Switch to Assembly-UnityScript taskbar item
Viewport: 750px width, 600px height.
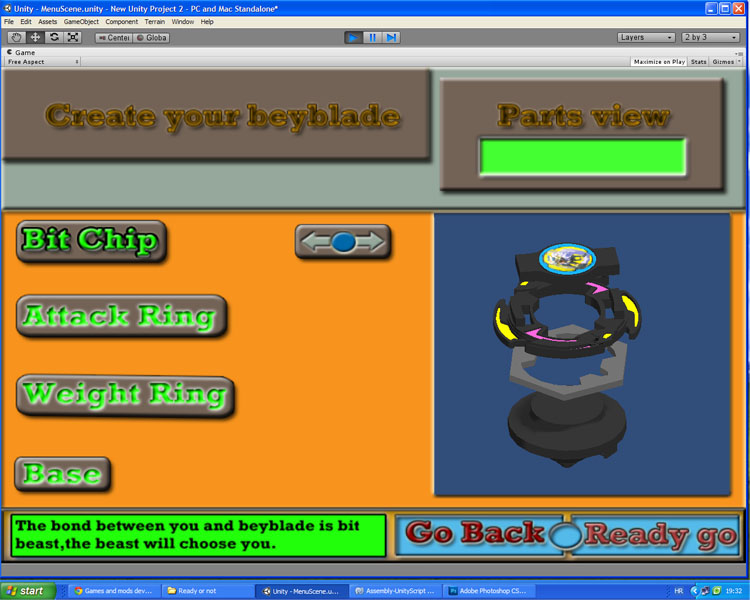pos(395,591)
